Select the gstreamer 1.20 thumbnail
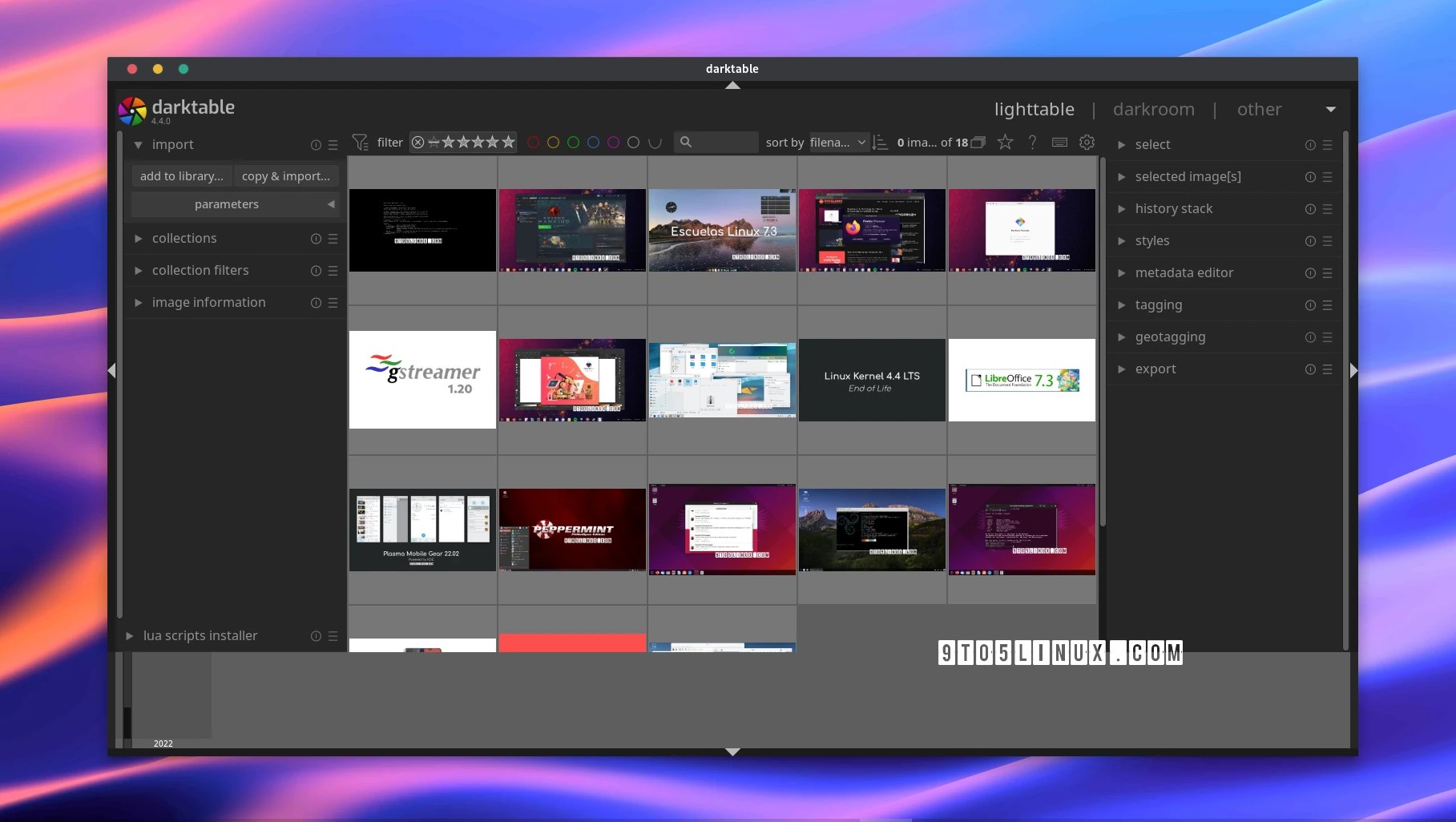Viewport: 1456px width, 822px height. (422, 380)
